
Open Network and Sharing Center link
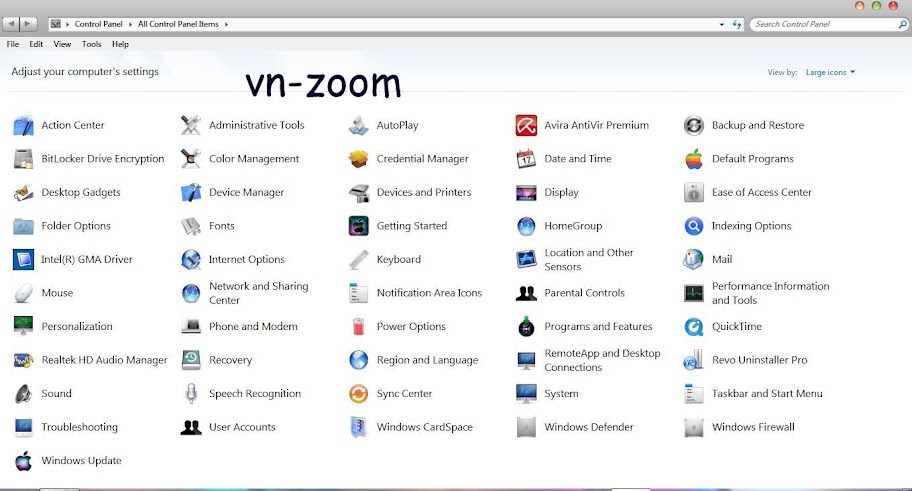tap(259, 293)
